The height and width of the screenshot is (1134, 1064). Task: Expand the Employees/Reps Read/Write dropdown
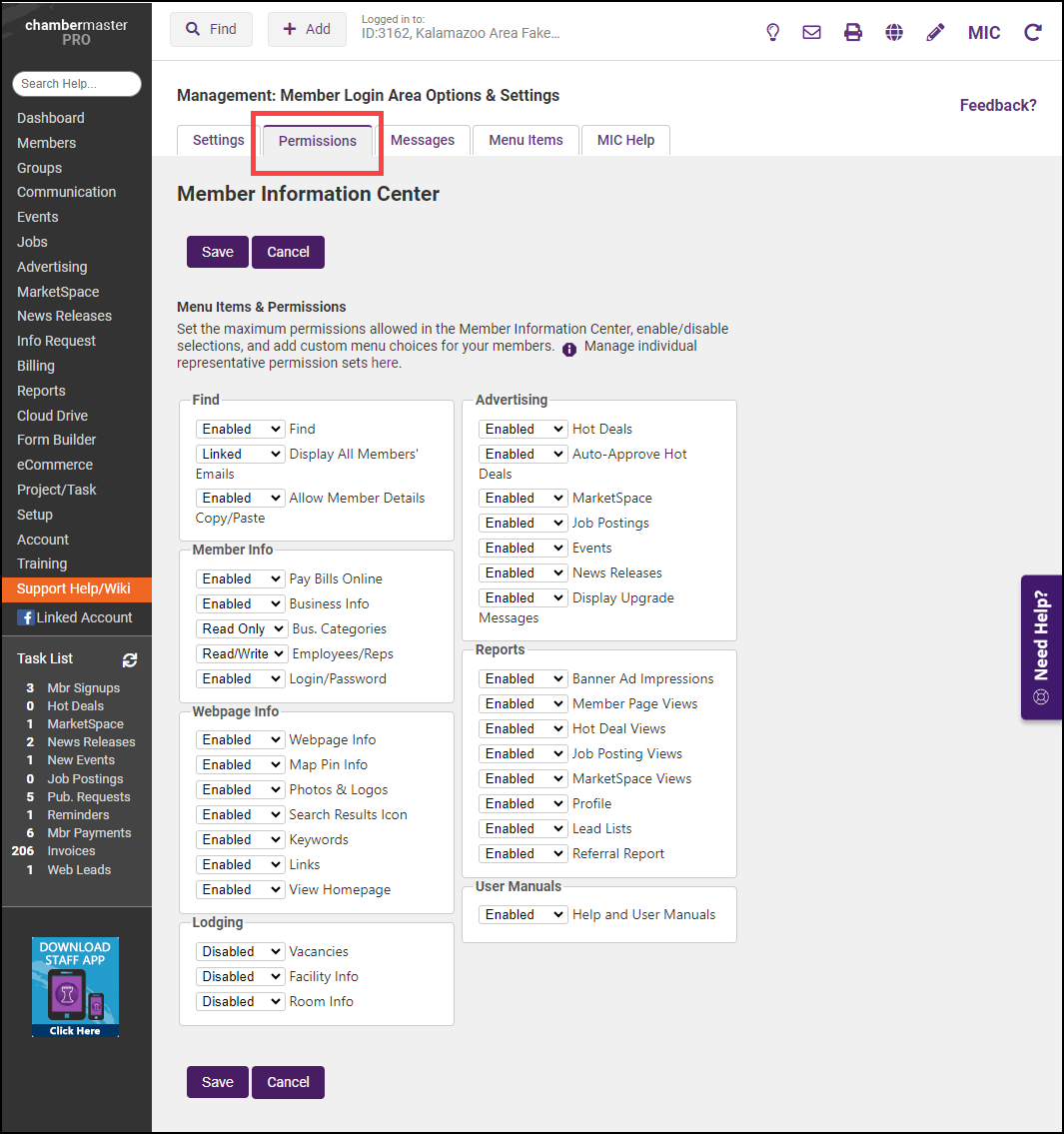pos(243,653)
